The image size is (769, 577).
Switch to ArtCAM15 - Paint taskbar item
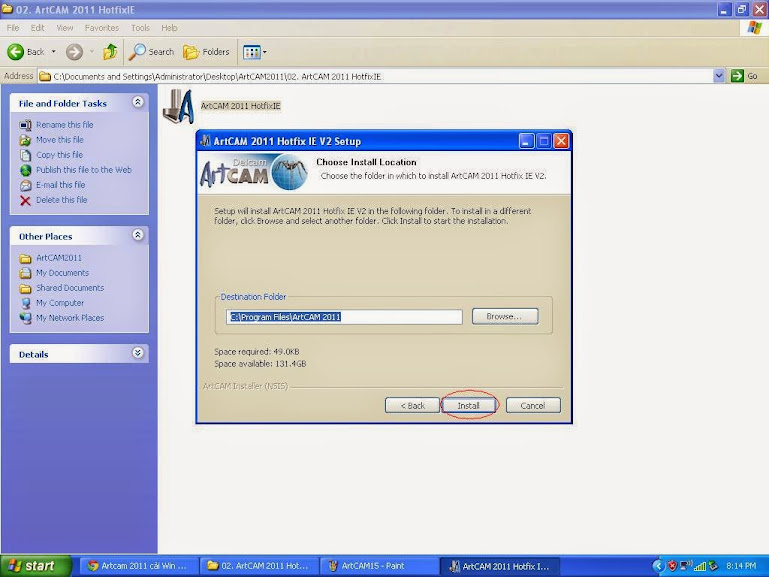(378, 566)
